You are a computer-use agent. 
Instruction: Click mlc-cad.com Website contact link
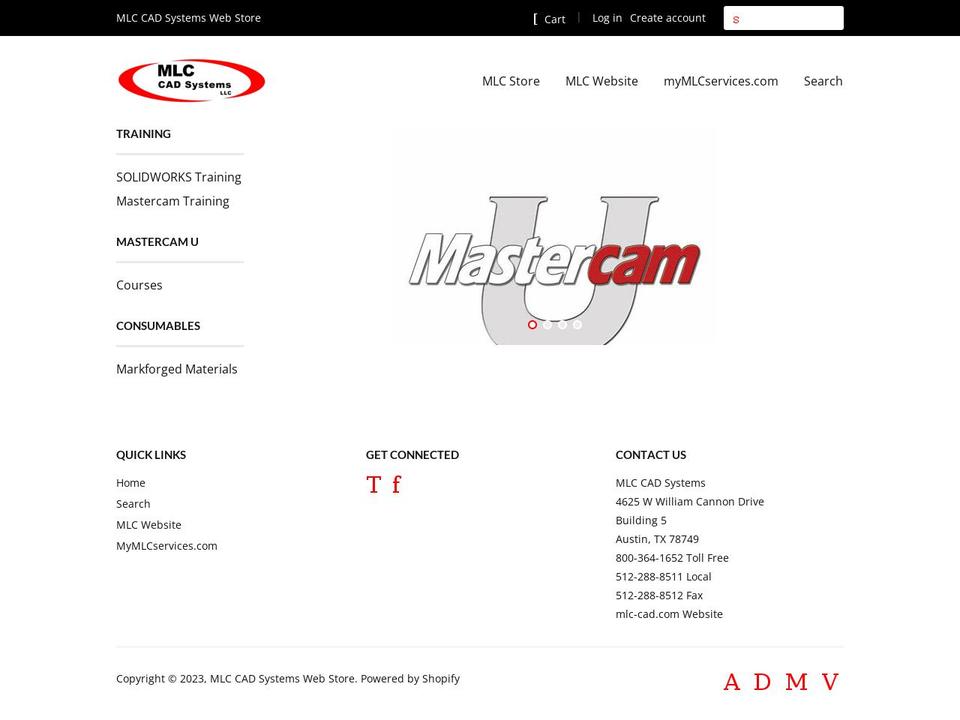point(669,614)
